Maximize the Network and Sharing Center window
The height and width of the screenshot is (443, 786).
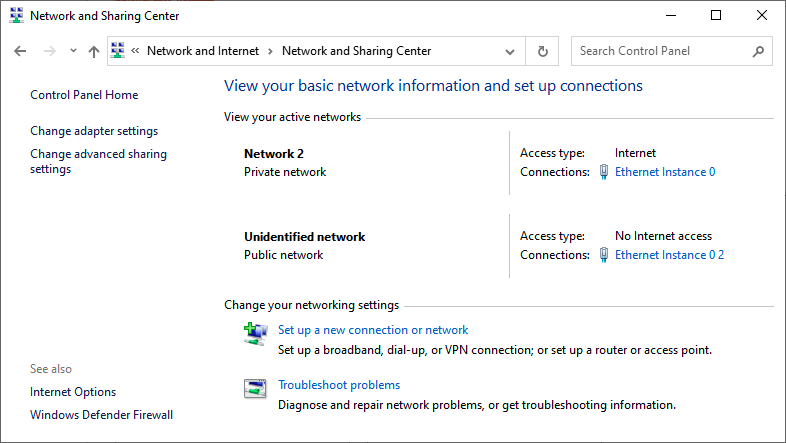click(x=716, y=16)
